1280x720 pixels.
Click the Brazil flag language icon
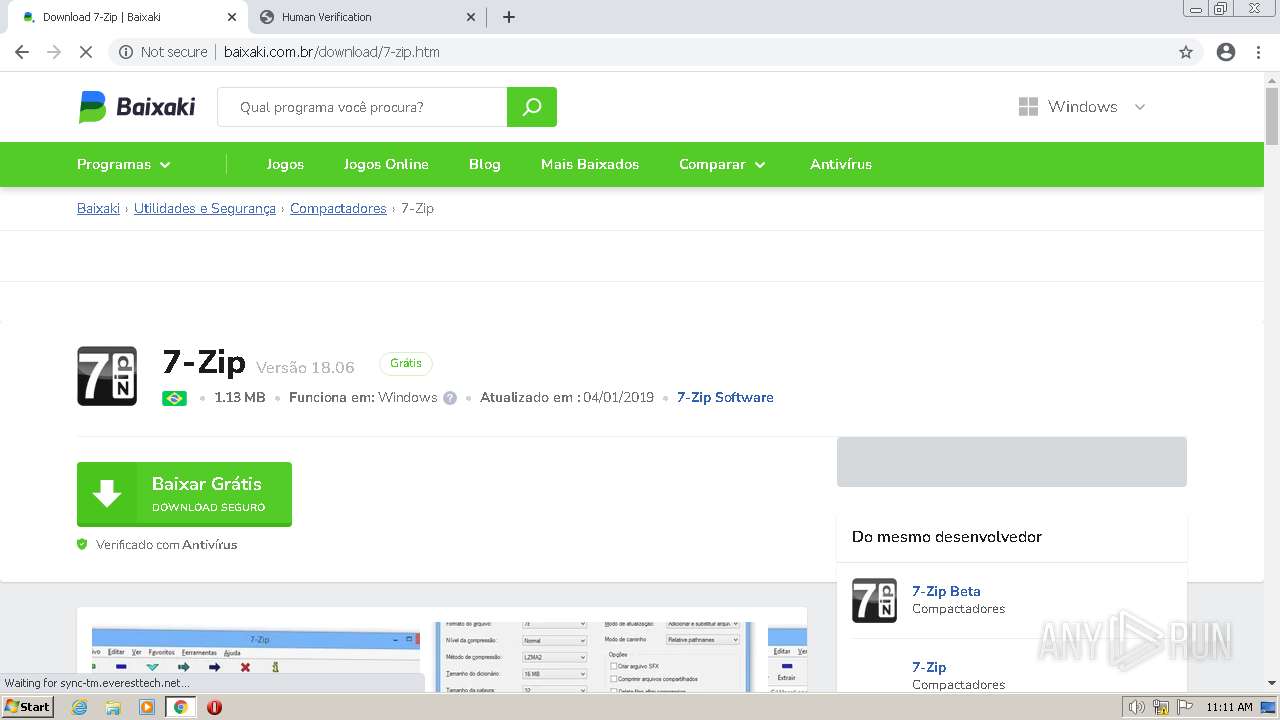pos(174,398)
